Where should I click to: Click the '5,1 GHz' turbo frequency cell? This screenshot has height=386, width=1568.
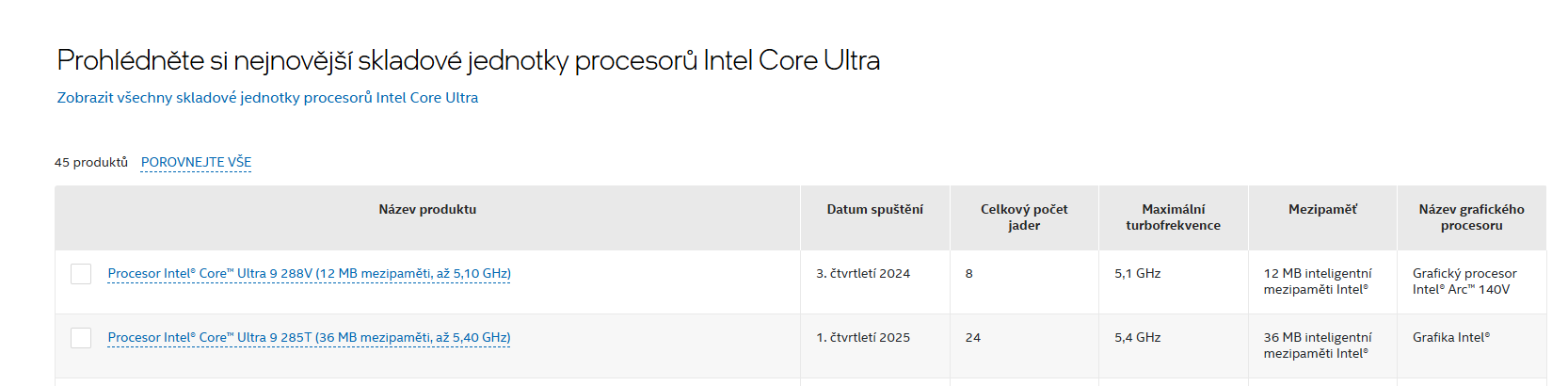click(x=1137, y=274)
